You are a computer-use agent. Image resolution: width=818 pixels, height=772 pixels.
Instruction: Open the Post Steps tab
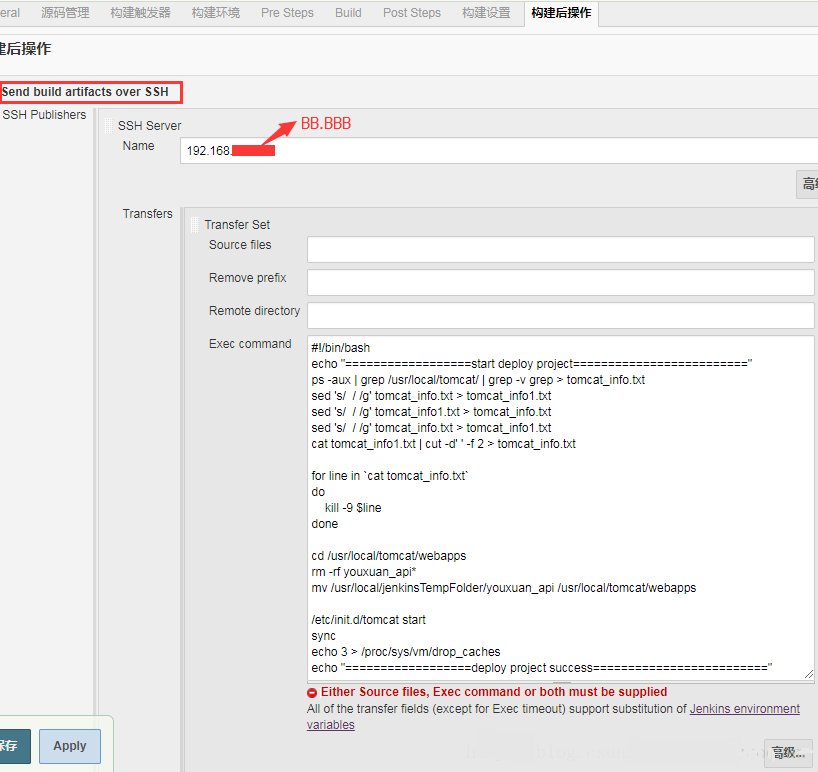[412, 13]
